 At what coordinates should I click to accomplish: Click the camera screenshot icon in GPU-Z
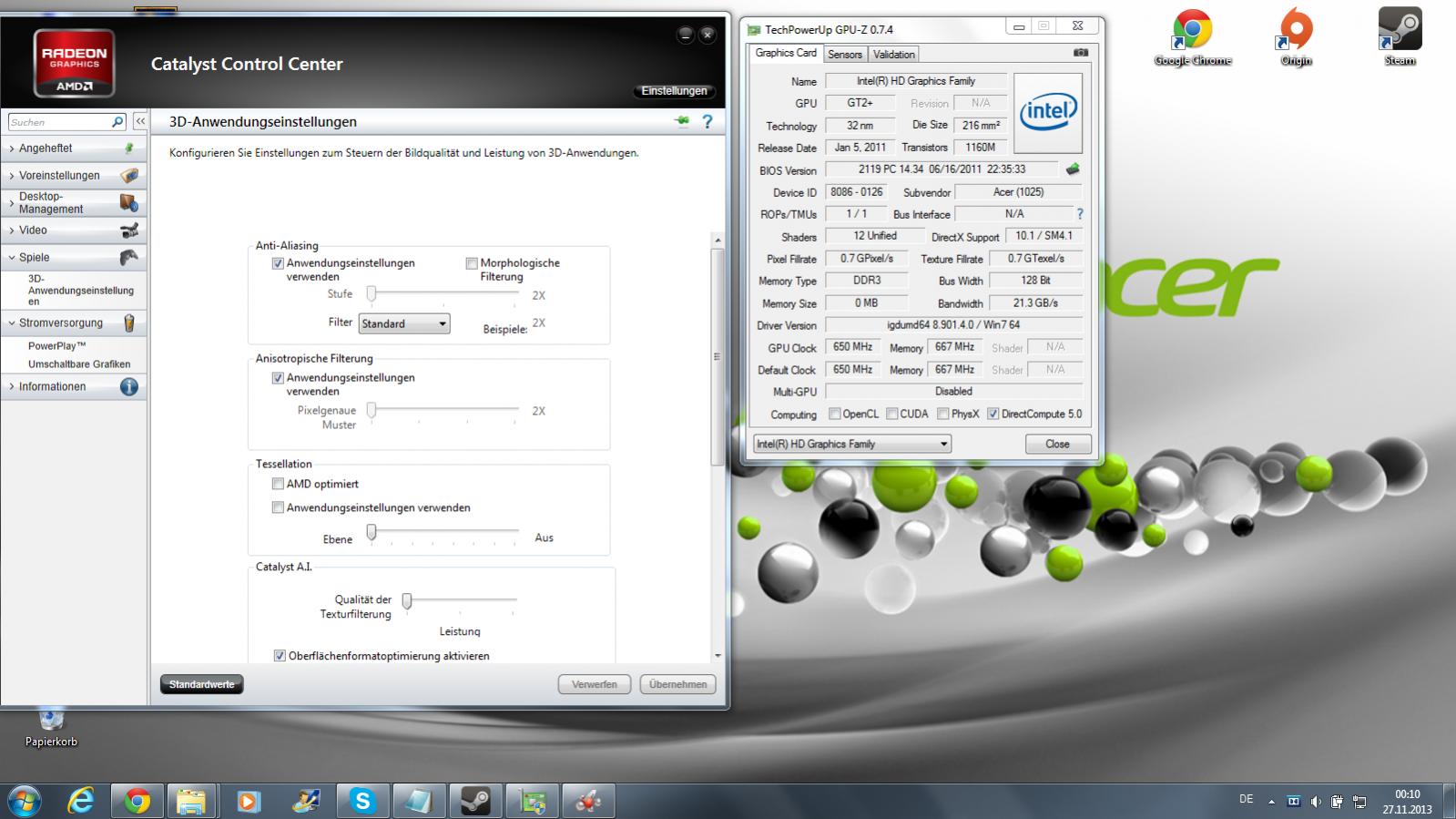[x=1081, y=53]
